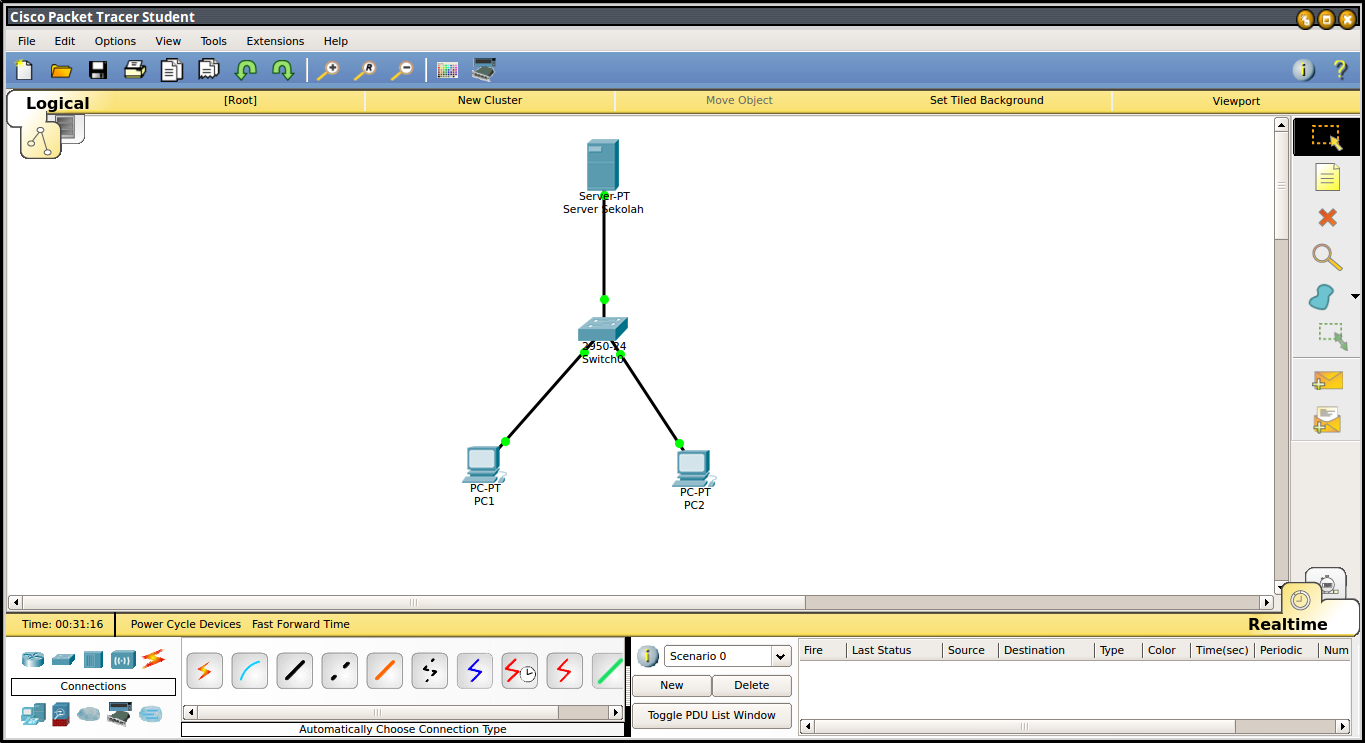Pick the Phone cable connection
Screen dimensions: 1365x743
coord(430,671)
